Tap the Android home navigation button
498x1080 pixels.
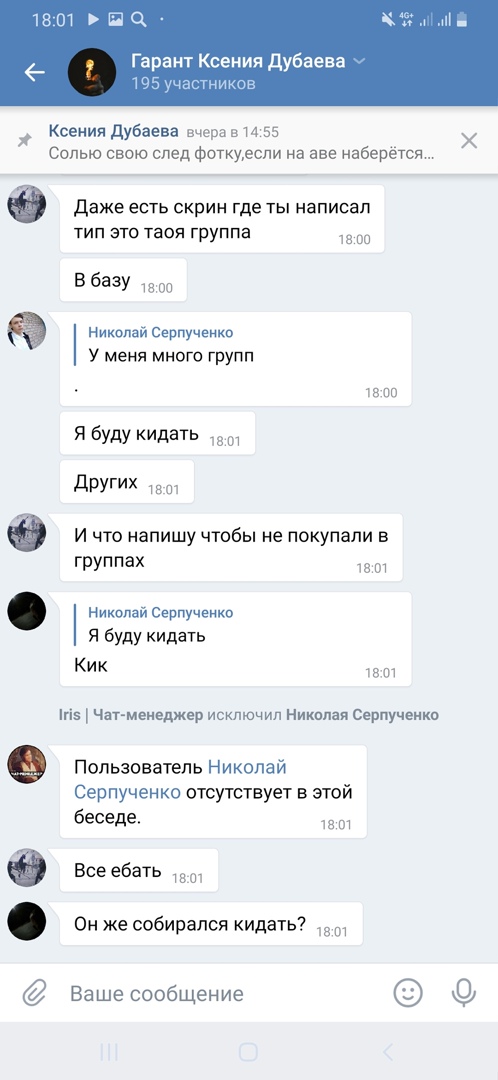[x=248, y=1052]
